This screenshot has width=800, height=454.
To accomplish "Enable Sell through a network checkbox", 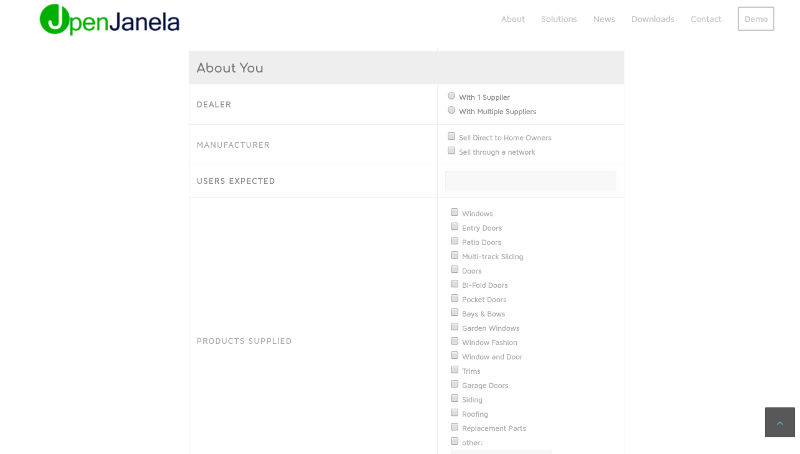I will coord(451,151).
